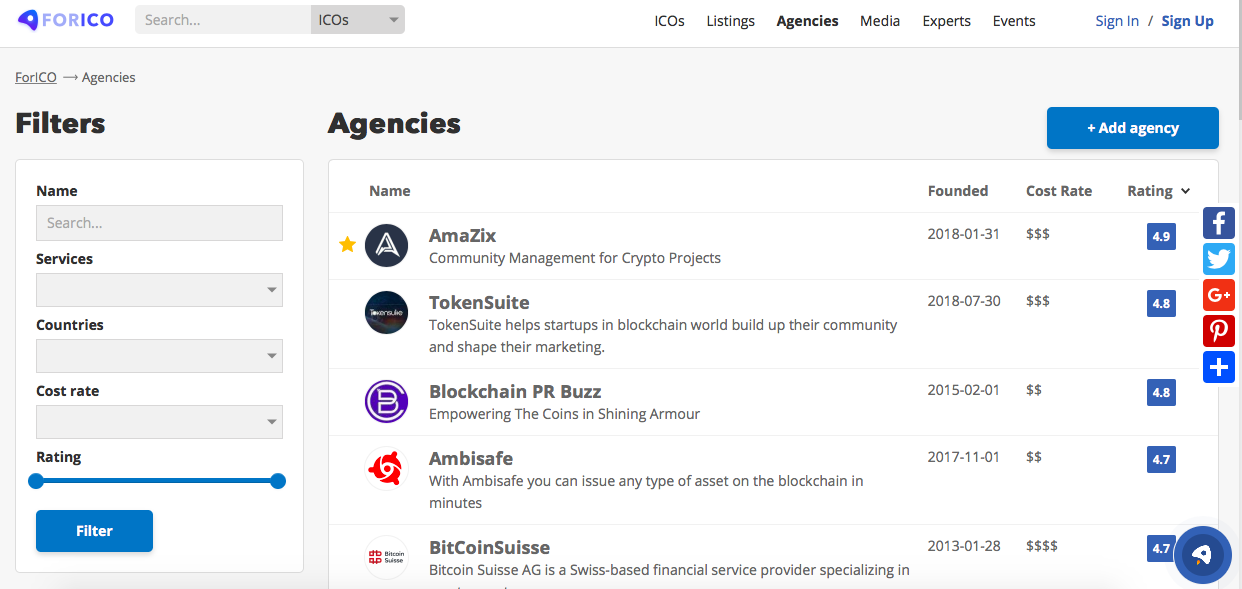Click AmaZix $$$ cost rate
The height and width of the screenshot is (589, 1242).
click(1038, 234)
